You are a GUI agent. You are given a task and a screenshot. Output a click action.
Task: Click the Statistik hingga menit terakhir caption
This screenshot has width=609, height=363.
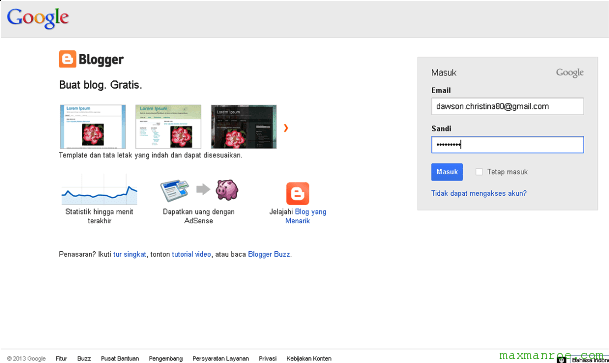(x=99, y=216)
